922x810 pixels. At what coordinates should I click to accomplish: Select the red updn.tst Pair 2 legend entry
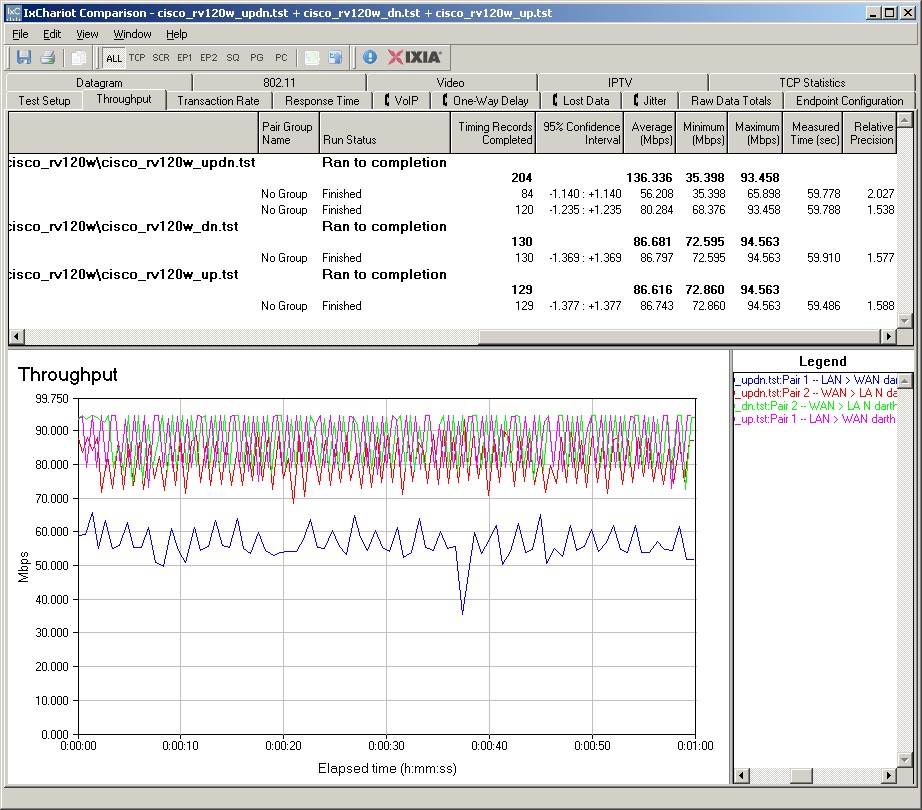pyautogui.click(x=815, y=393)
